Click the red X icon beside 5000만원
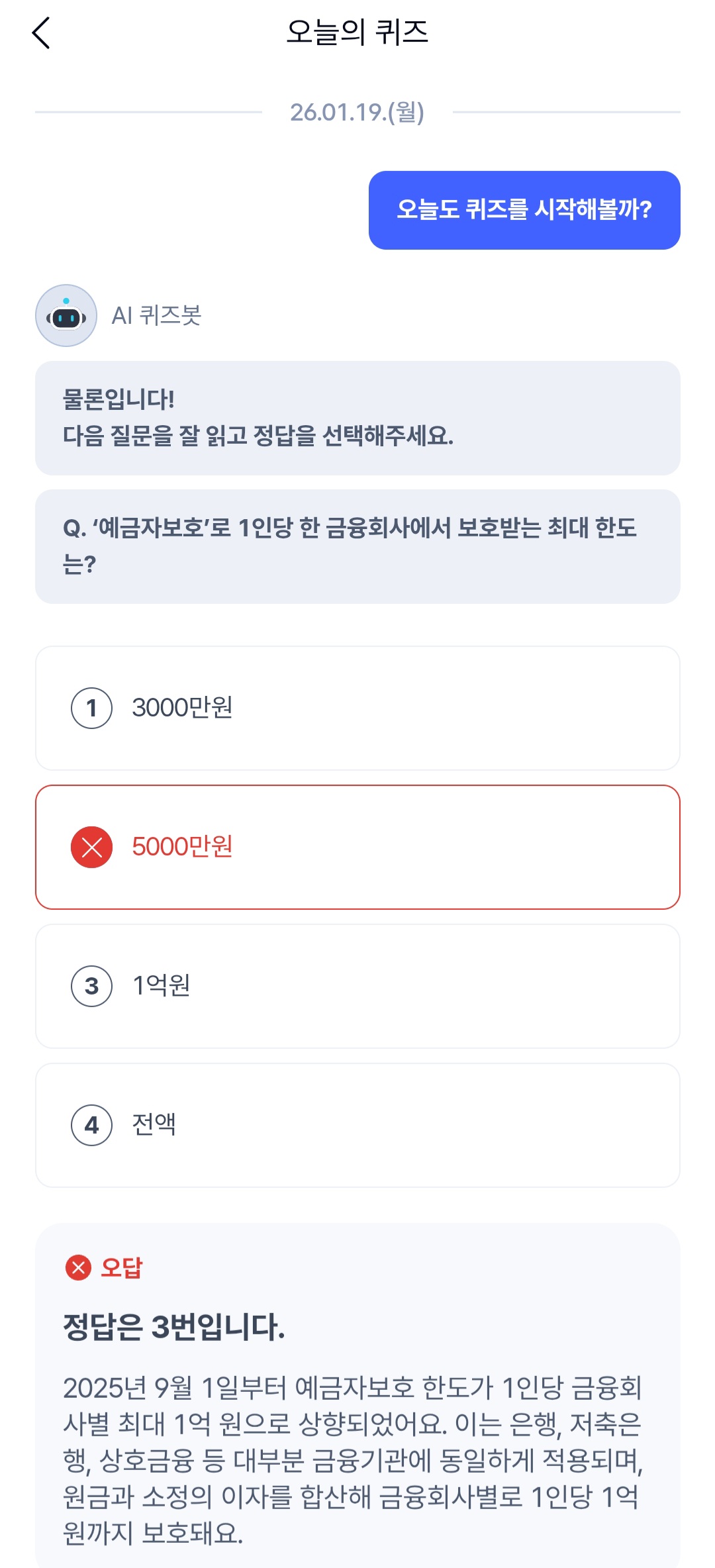The image size is (715, 1568). [92, 847]
